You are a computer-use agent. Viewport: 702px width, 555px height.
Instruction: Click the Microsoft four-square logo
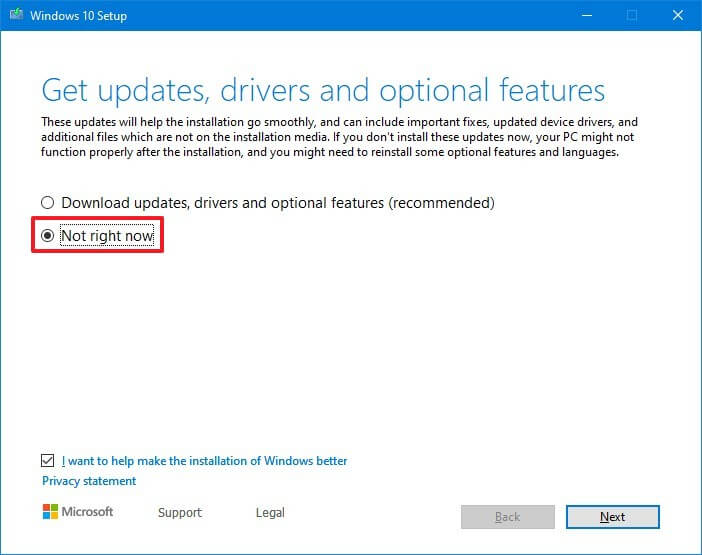click(x=51, y=512)
